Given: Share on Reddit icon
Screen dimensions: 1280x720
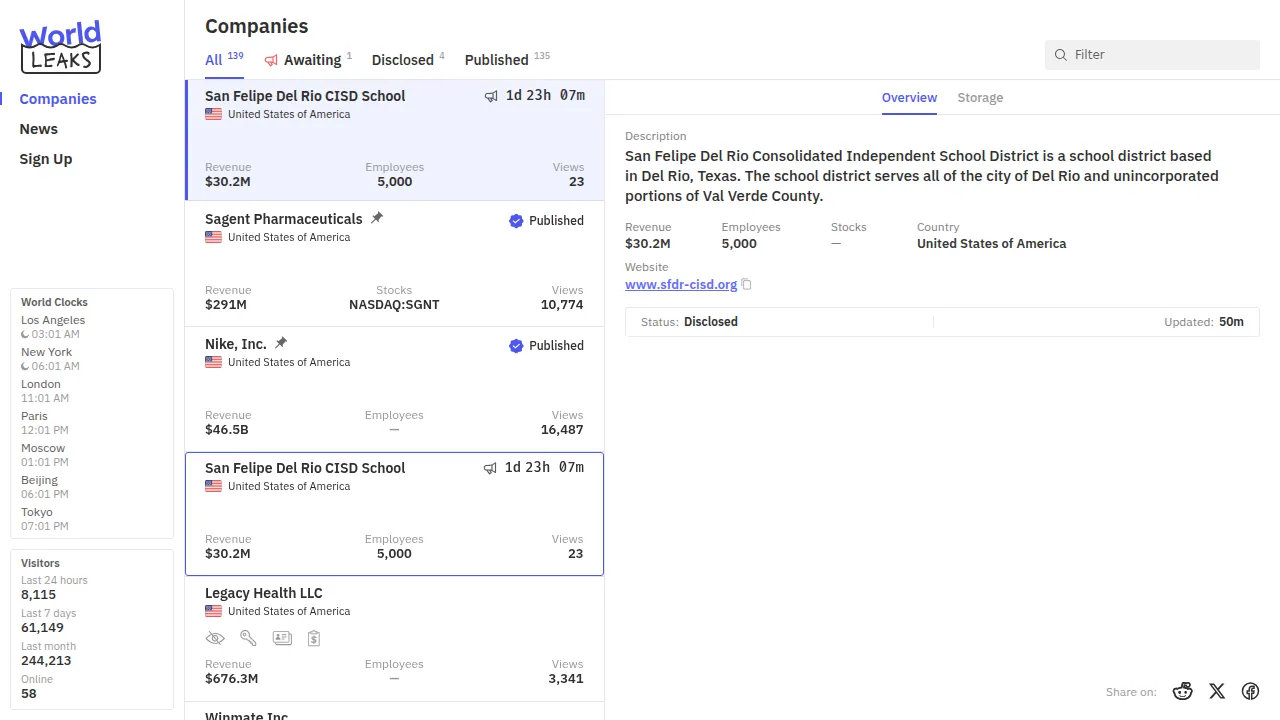Looking at the screenshot, I should pos(1183,691).
